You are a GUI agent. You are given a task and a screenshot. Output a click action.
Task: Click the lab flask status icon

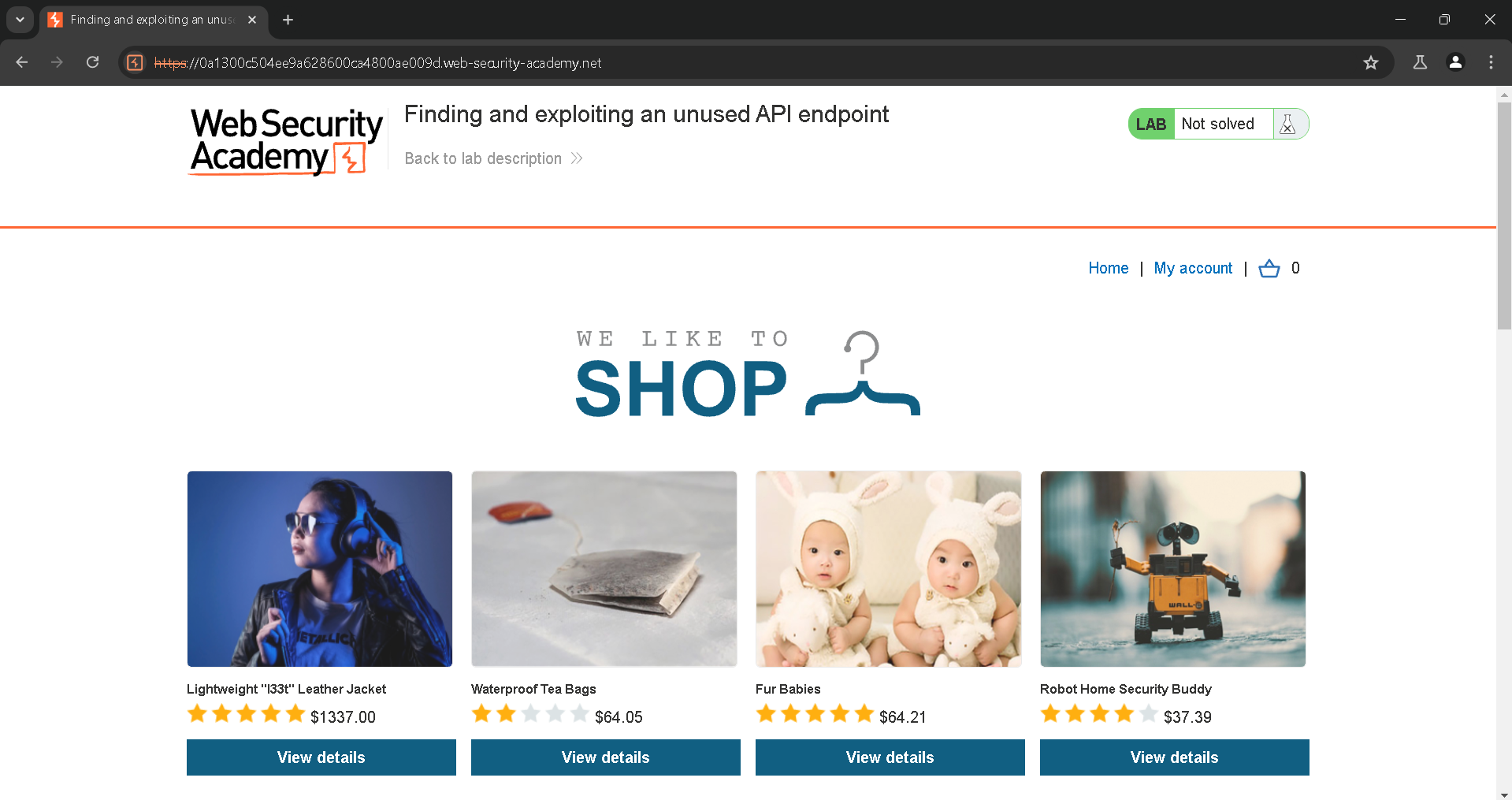pyautogui.click(x=1288, y=125)
